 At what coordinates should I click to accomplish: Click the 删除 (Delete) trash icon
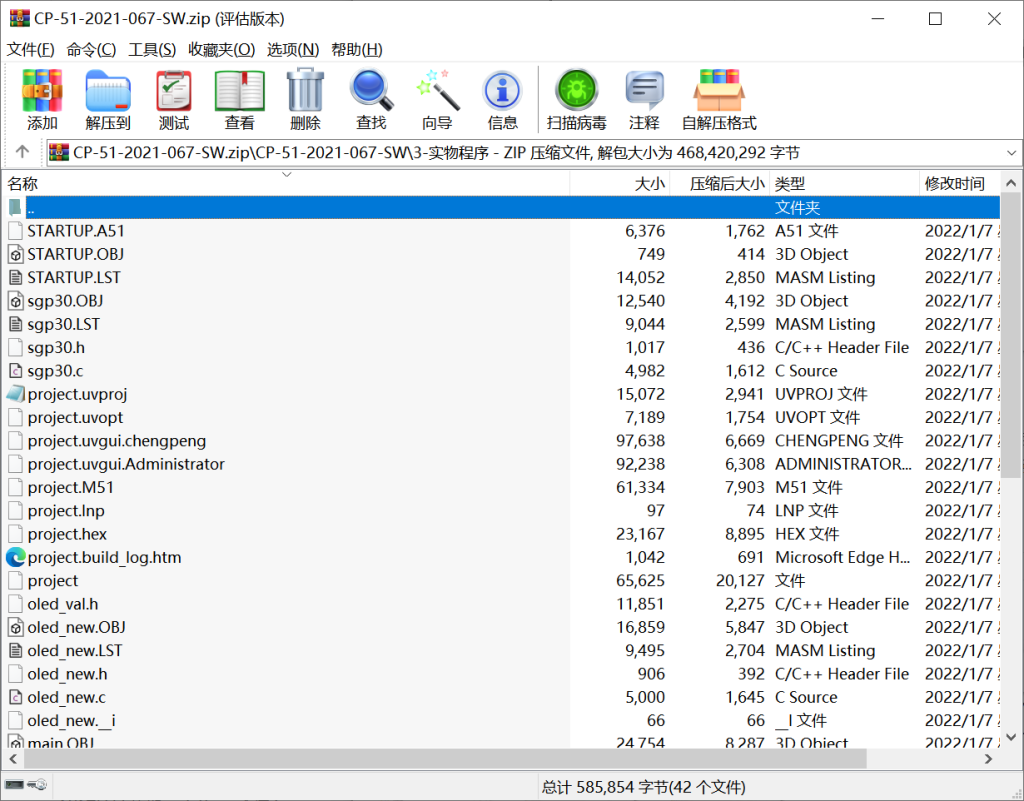click(305, 100)
